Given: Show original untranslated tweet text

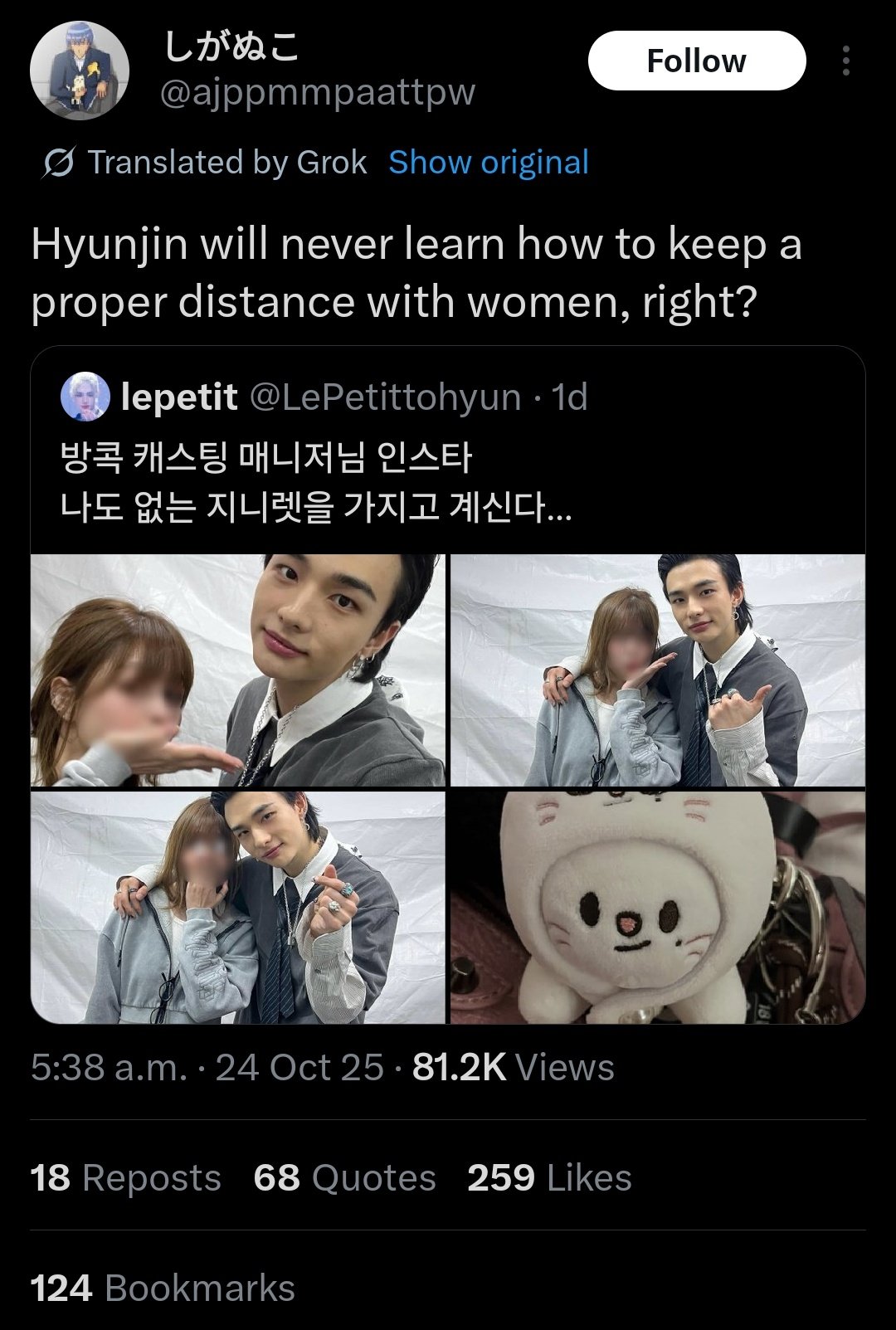Looking at the screenshot, I should click(x=487, y=162).
